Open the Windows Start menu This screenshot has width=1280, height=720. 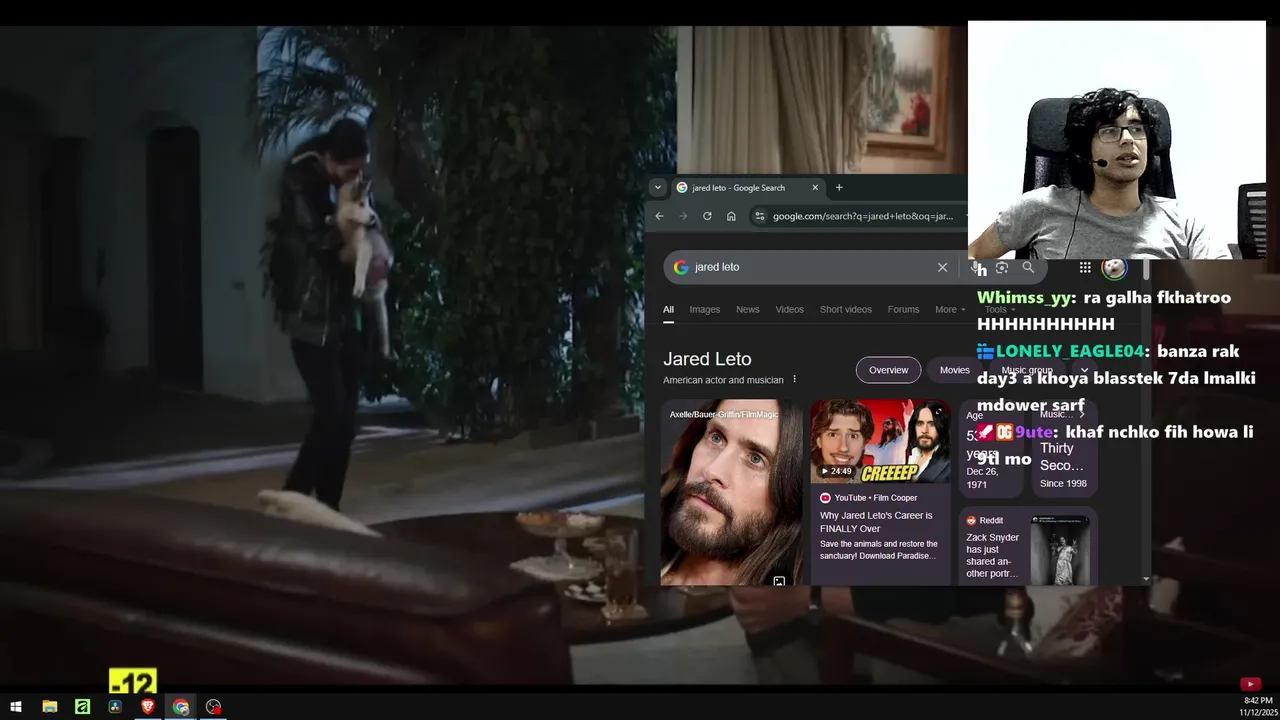(x=16, y=707)
